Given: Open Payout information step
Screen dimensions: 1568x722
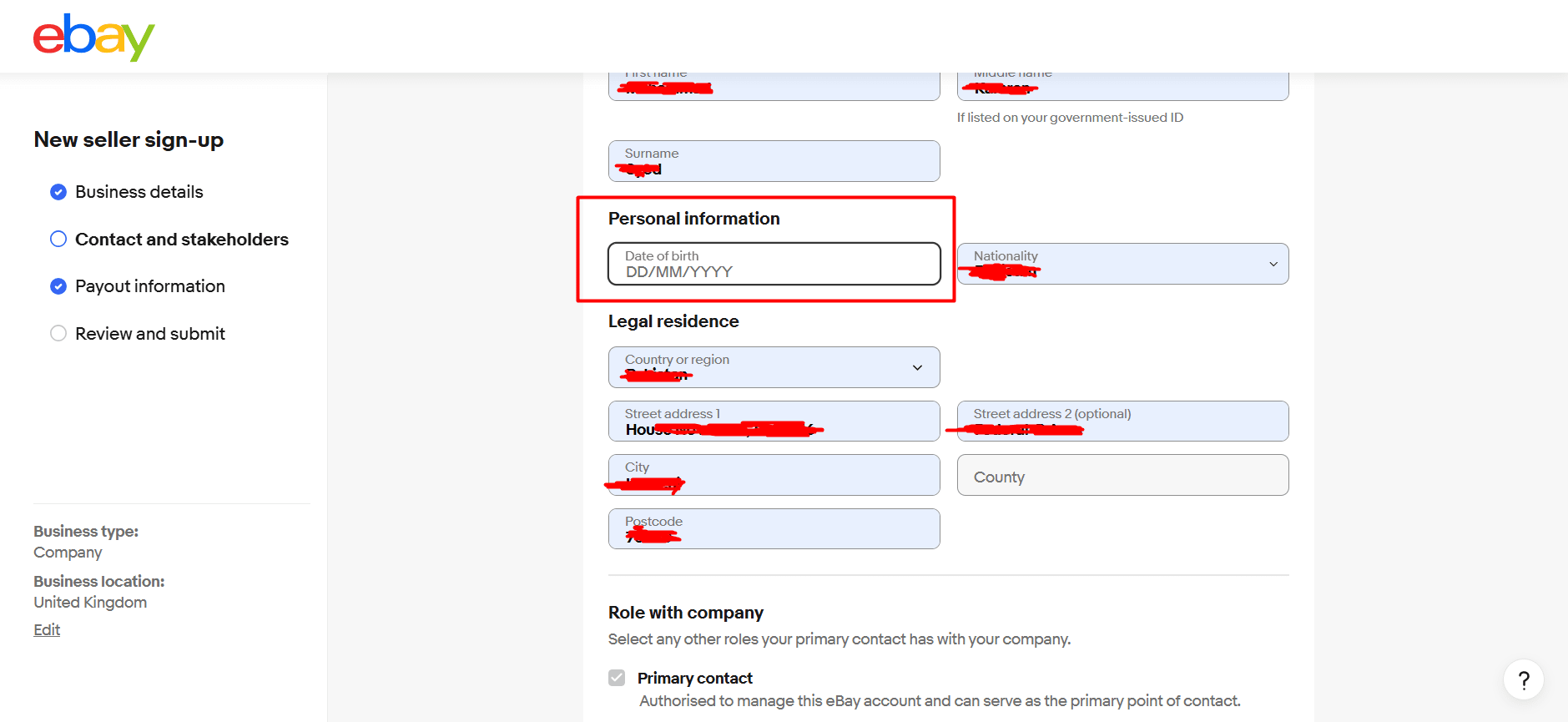Looking at the screenshot, I should [x=150, y=286].
